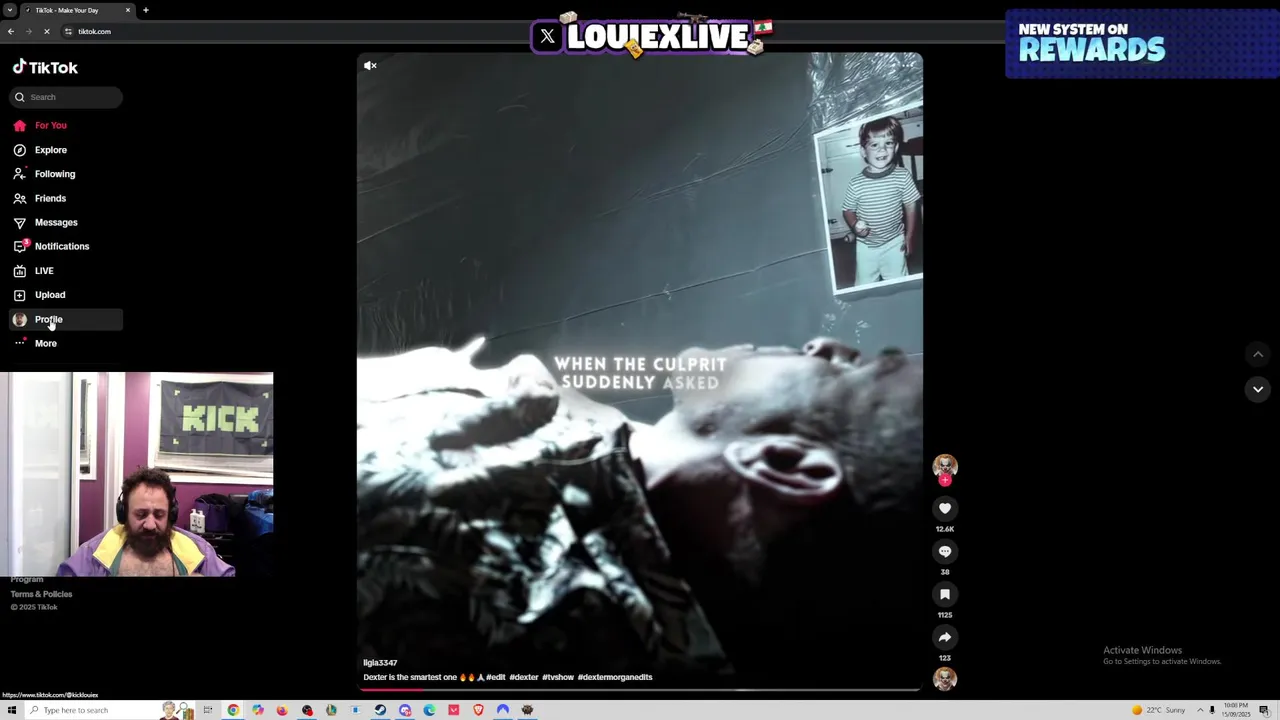Image resolution: width=1280 pixels, height=720 pixels.
Task: Open Copilot from the taskbar
Action: (258, 710)
